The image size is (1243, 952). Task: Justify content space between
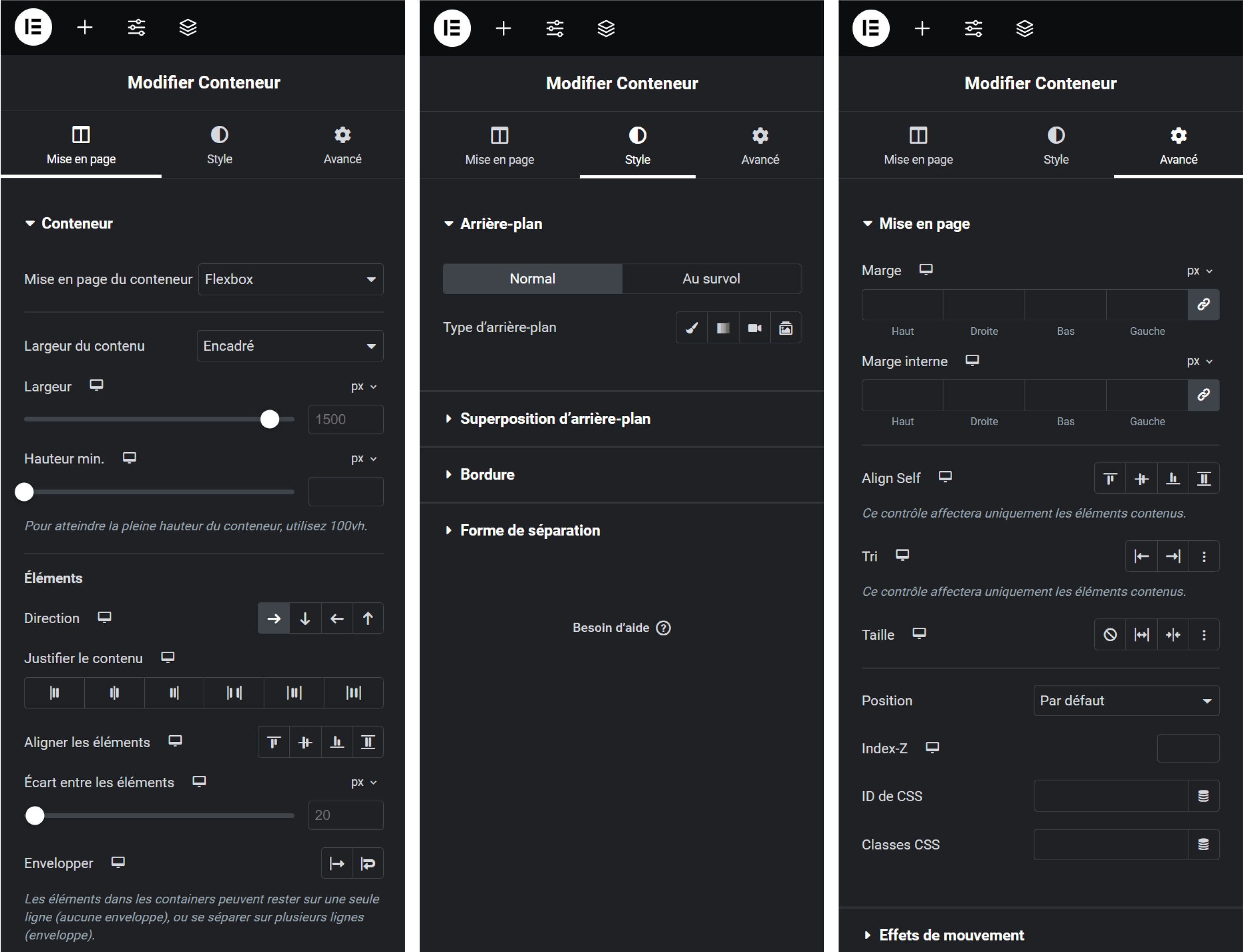[234, 693]
